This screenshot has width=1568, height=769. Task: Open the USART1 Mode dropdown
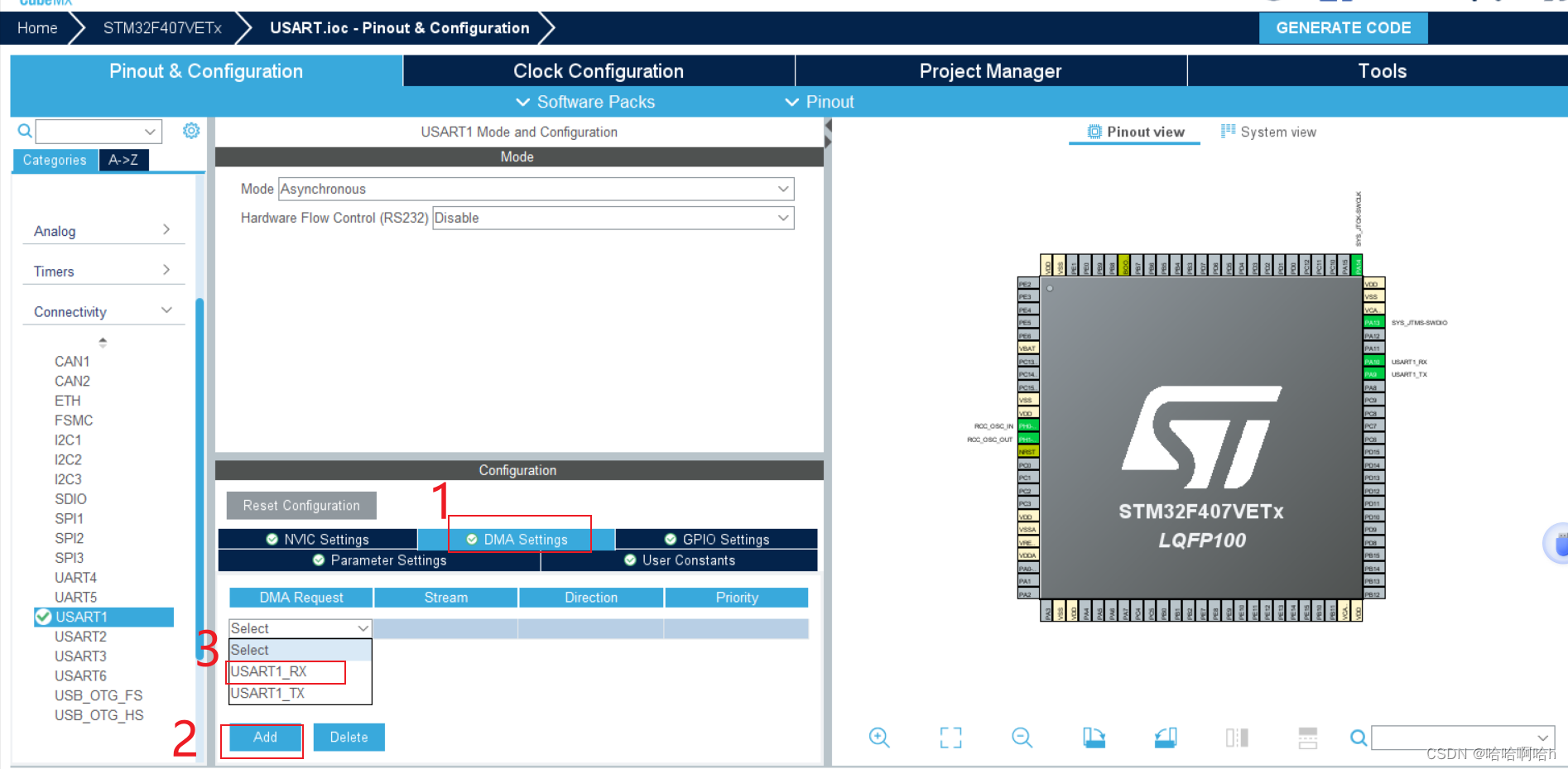tap(536, 189)
